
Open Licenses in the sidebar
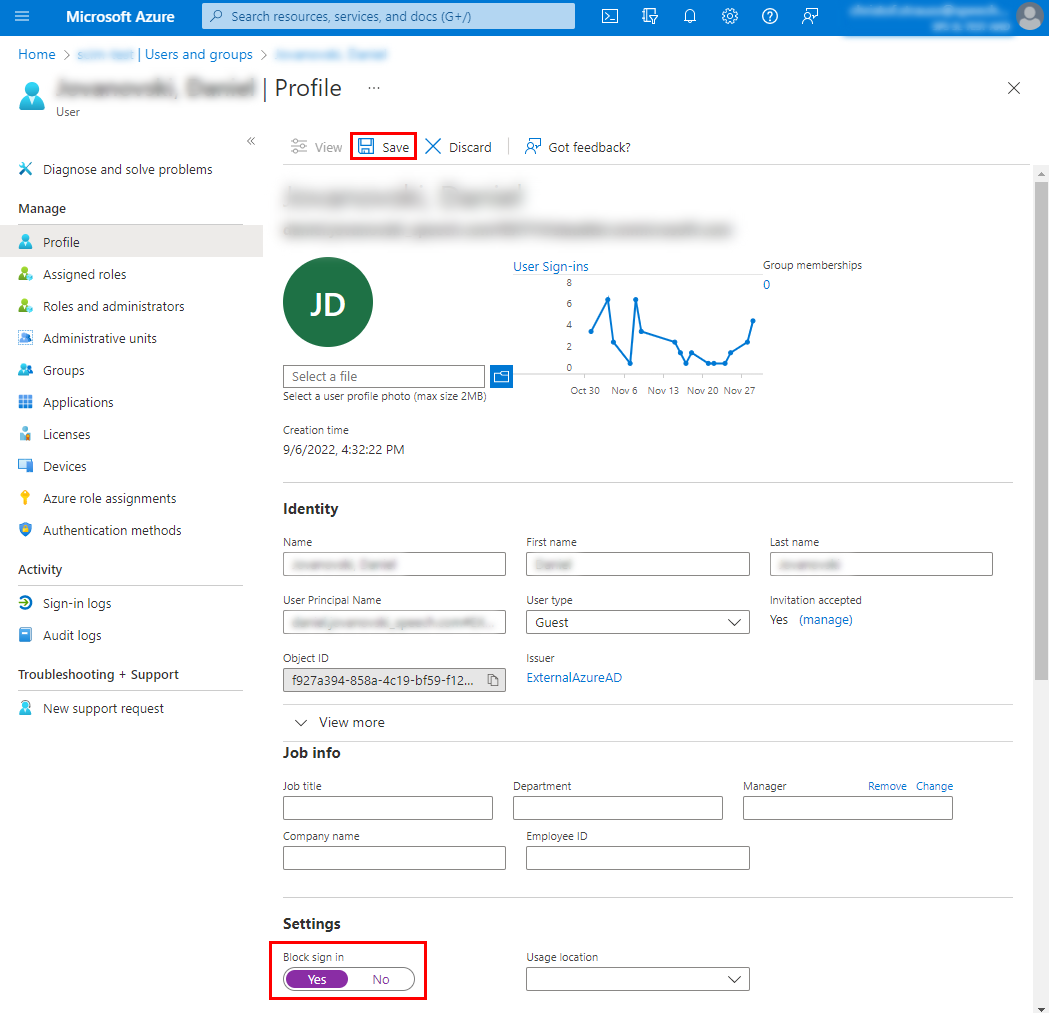coord(66,434)
